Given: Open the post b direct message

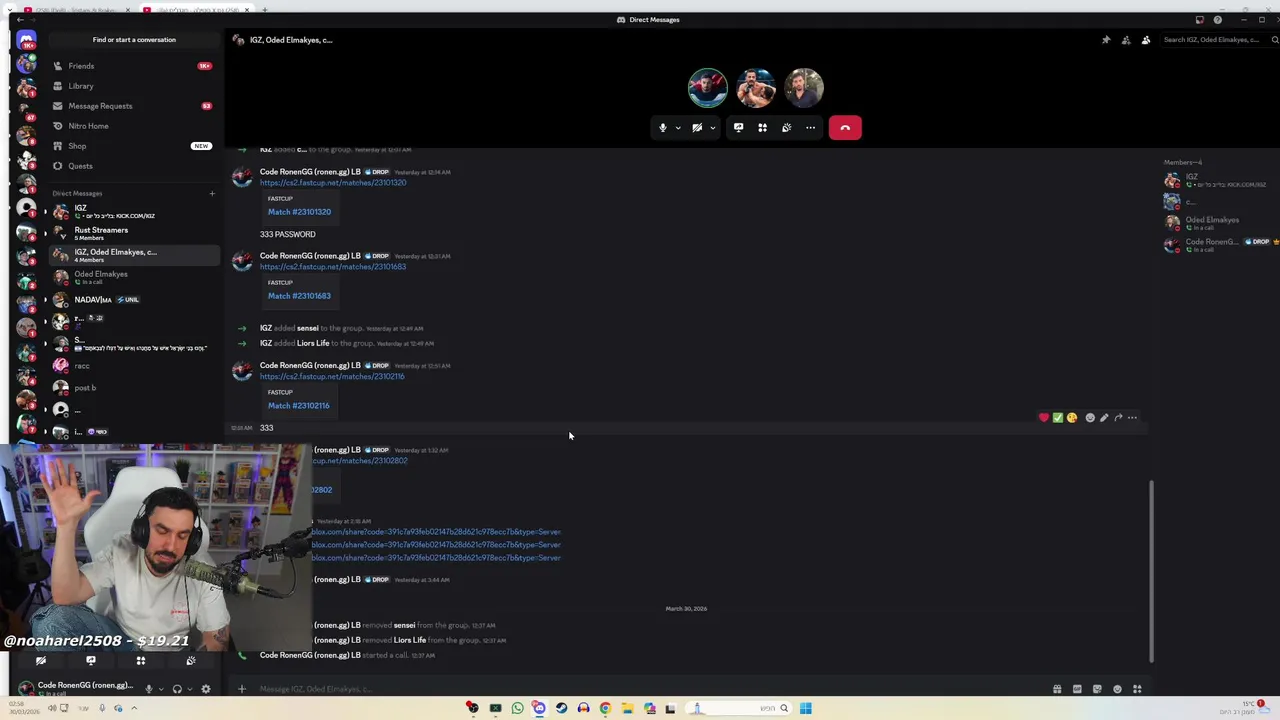Looking at the screenshot, I should coord(133,388).
